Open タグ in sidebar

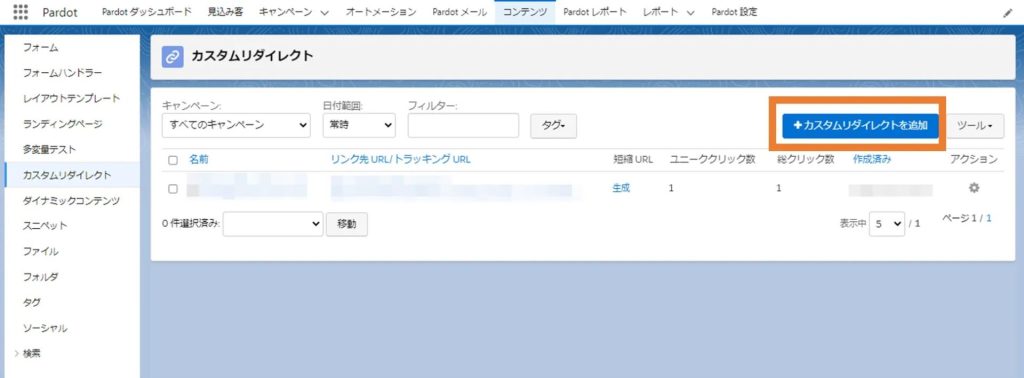(31, 302)
